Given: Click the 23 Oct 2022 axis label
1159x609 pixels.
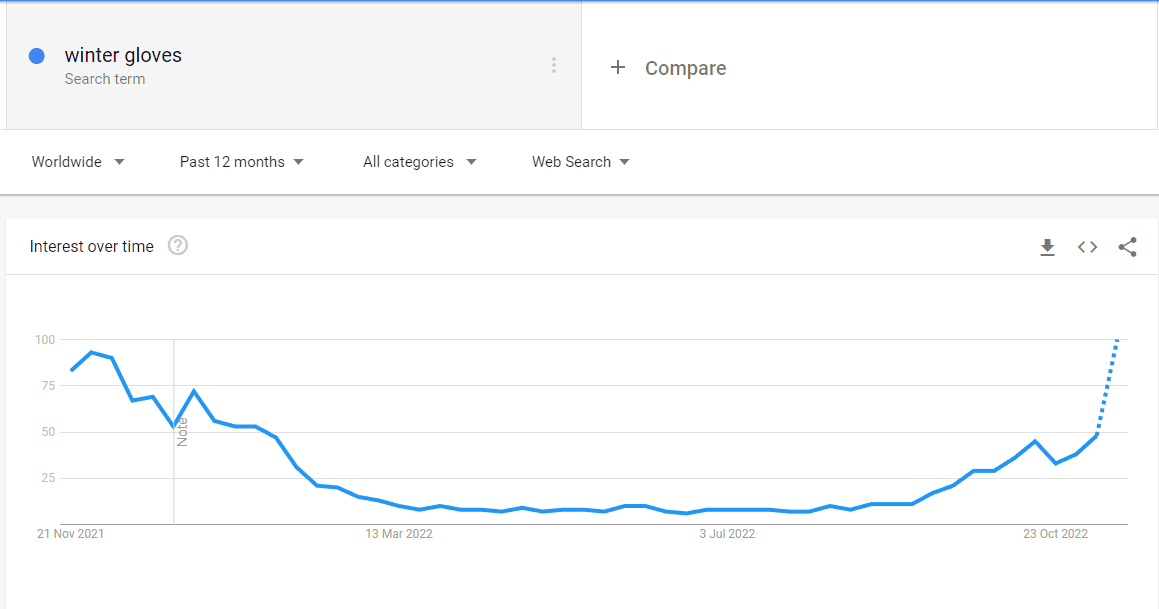Looking at the screenshot, I should [x=1056, y=534].
